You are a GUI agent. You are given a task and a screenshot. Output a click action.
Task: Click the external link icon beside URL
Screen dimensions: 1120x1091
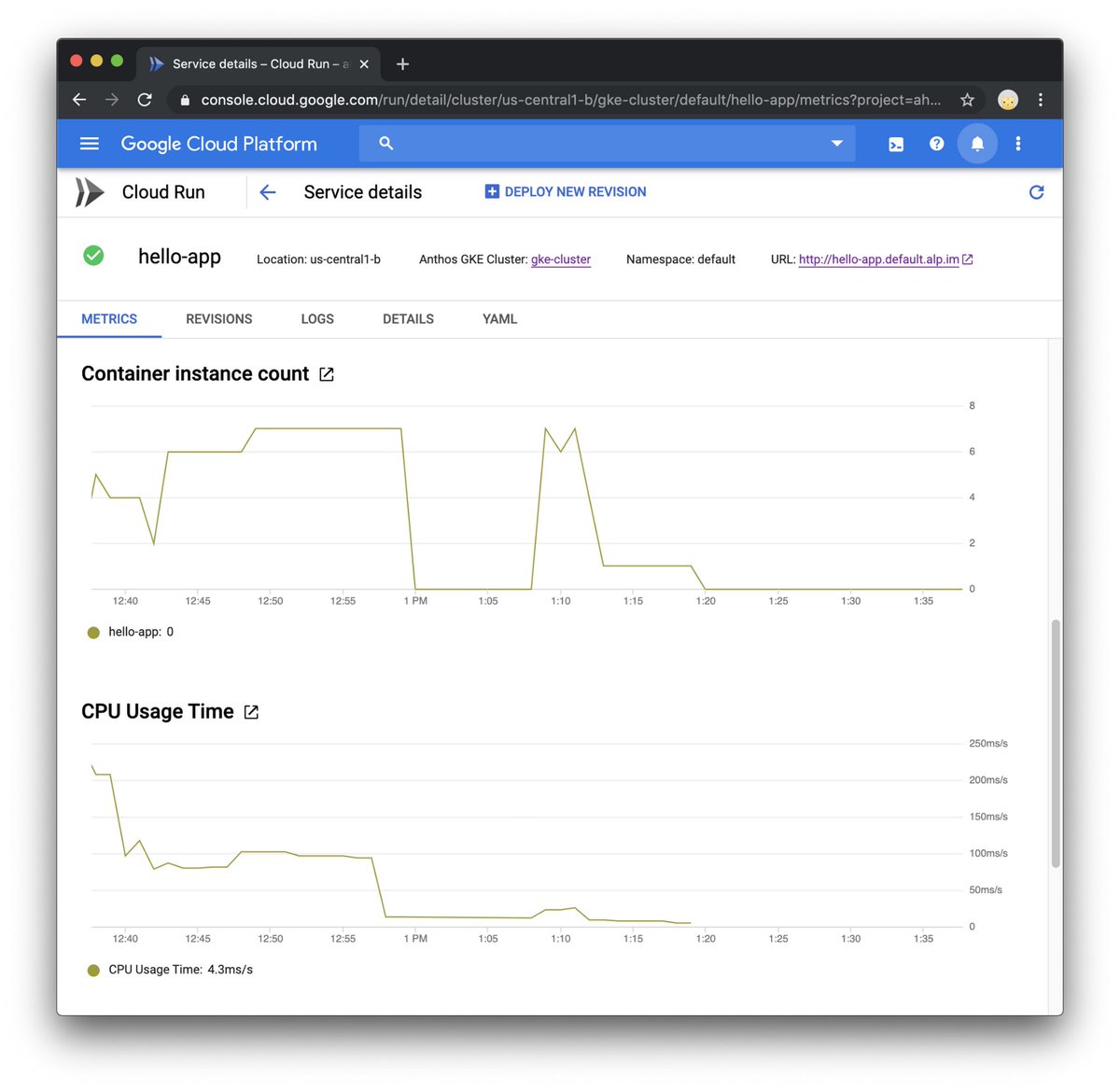tap(968, 259)
